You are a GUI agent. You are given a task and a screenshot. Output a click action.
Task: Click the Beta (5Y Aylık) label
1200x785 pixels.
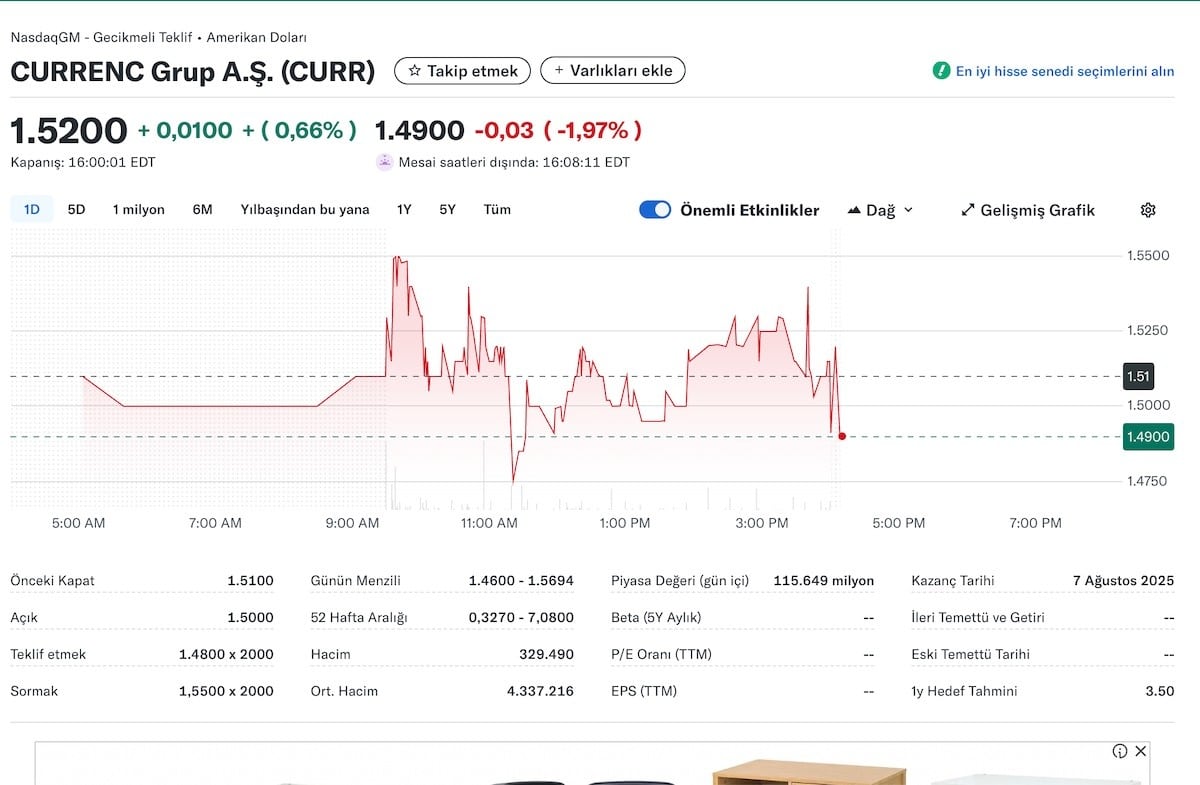[656, 617]
